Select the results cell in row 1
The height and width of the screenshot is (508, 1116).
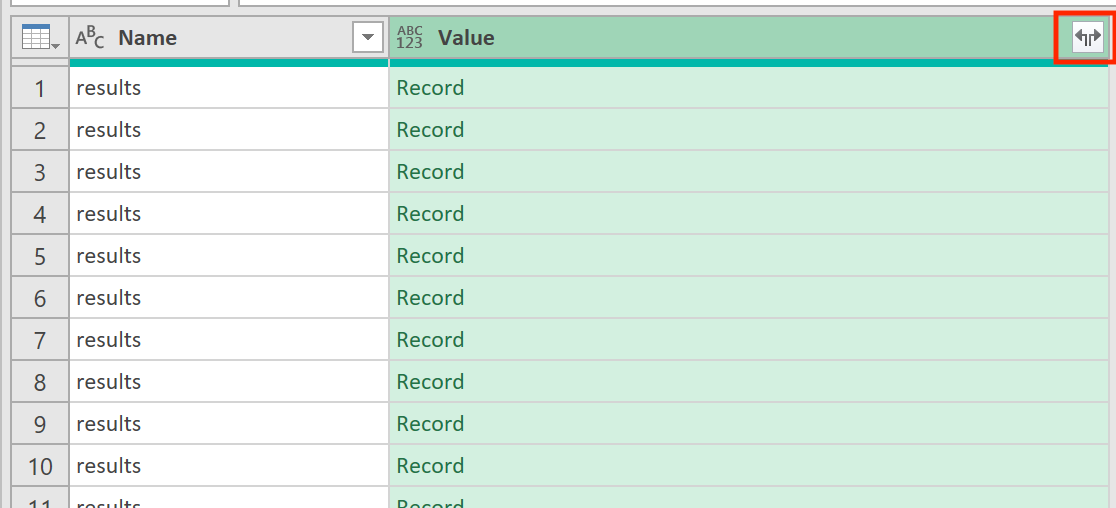click(228, 88)
